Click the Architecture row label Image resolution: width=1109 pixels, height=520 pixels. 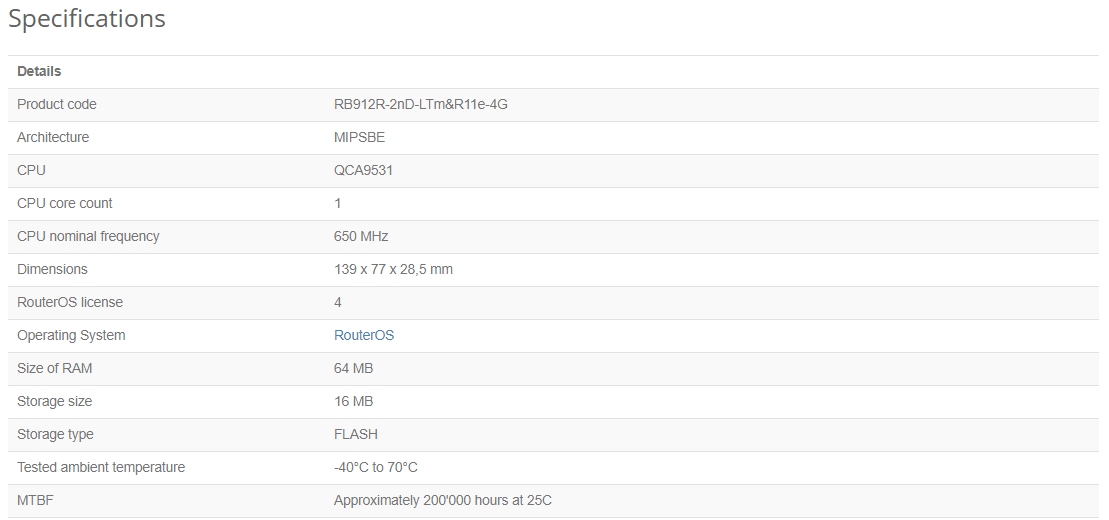pyautogui.click(x=53, y=137)
